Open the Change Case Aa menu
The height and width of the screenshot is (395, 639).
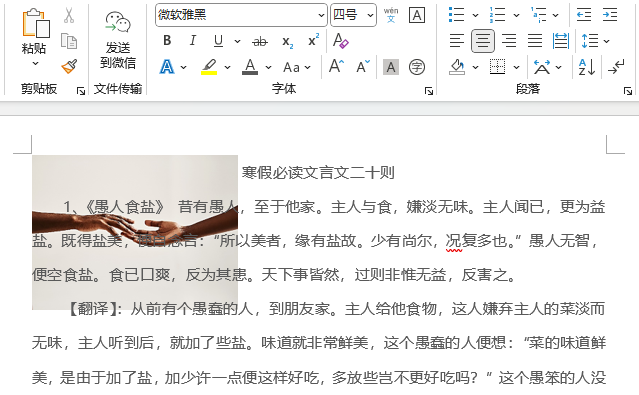[x=297, y=67]
